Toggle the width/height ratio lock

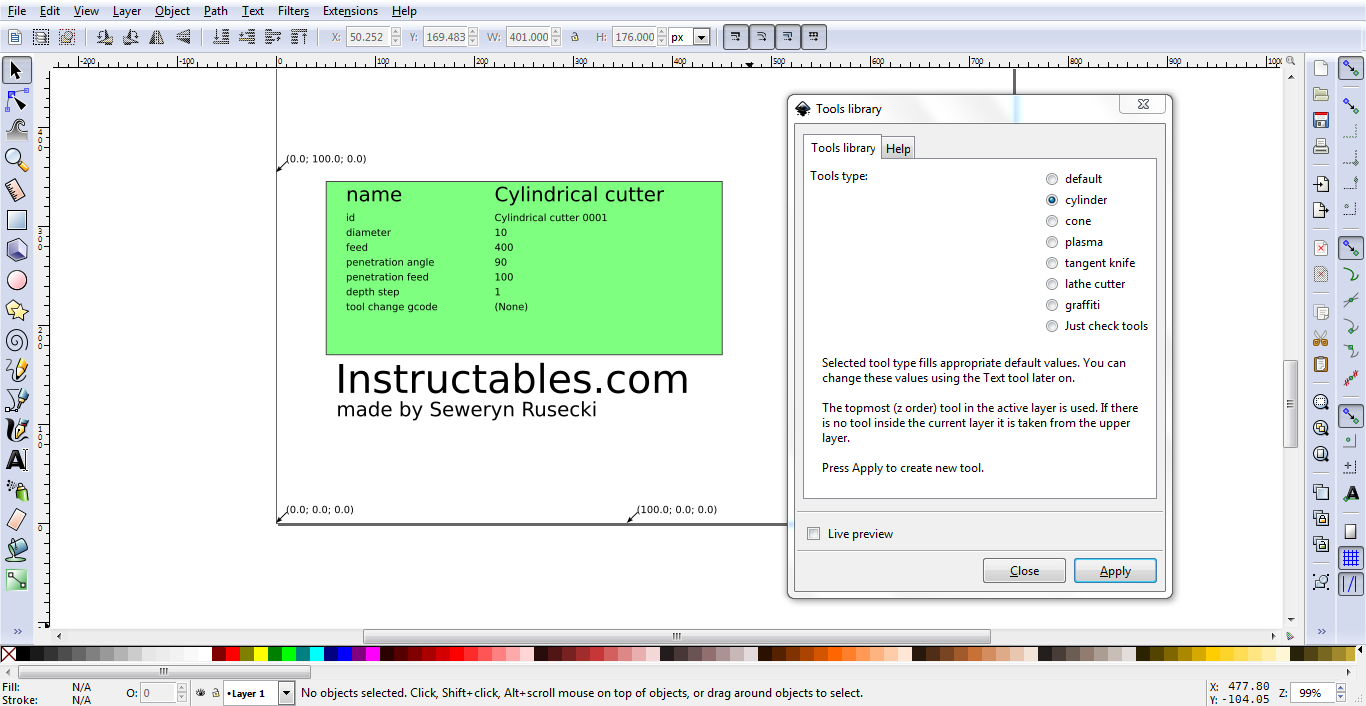(x=575, y=37)
